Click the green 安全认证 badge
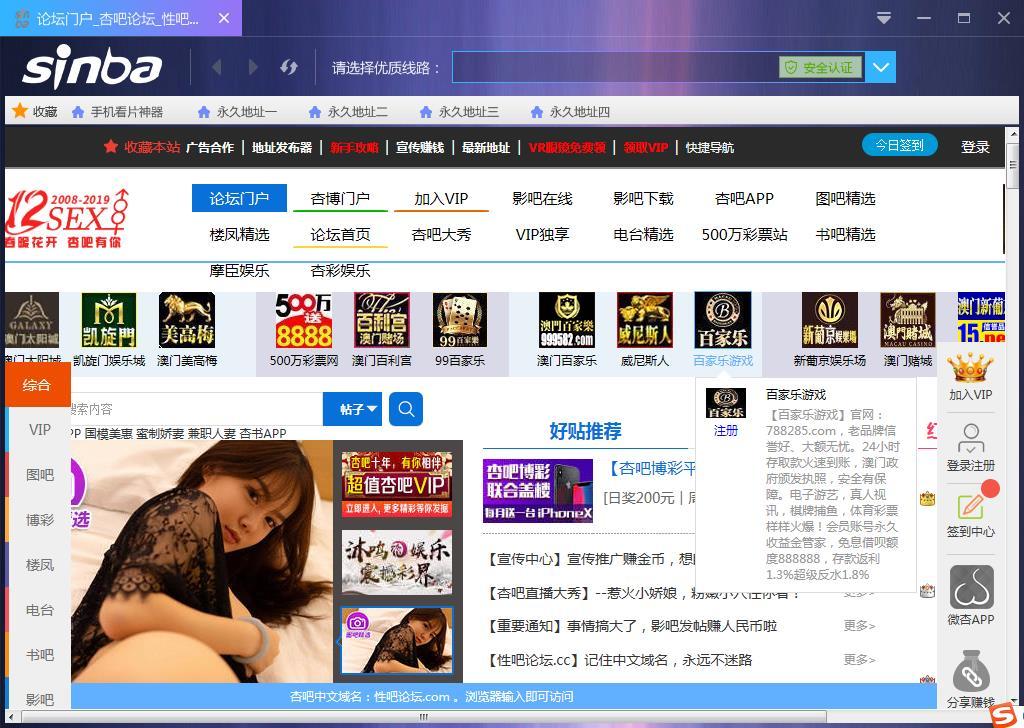The height and width of the screenshot is (728, 1024). tap(820, 67)
